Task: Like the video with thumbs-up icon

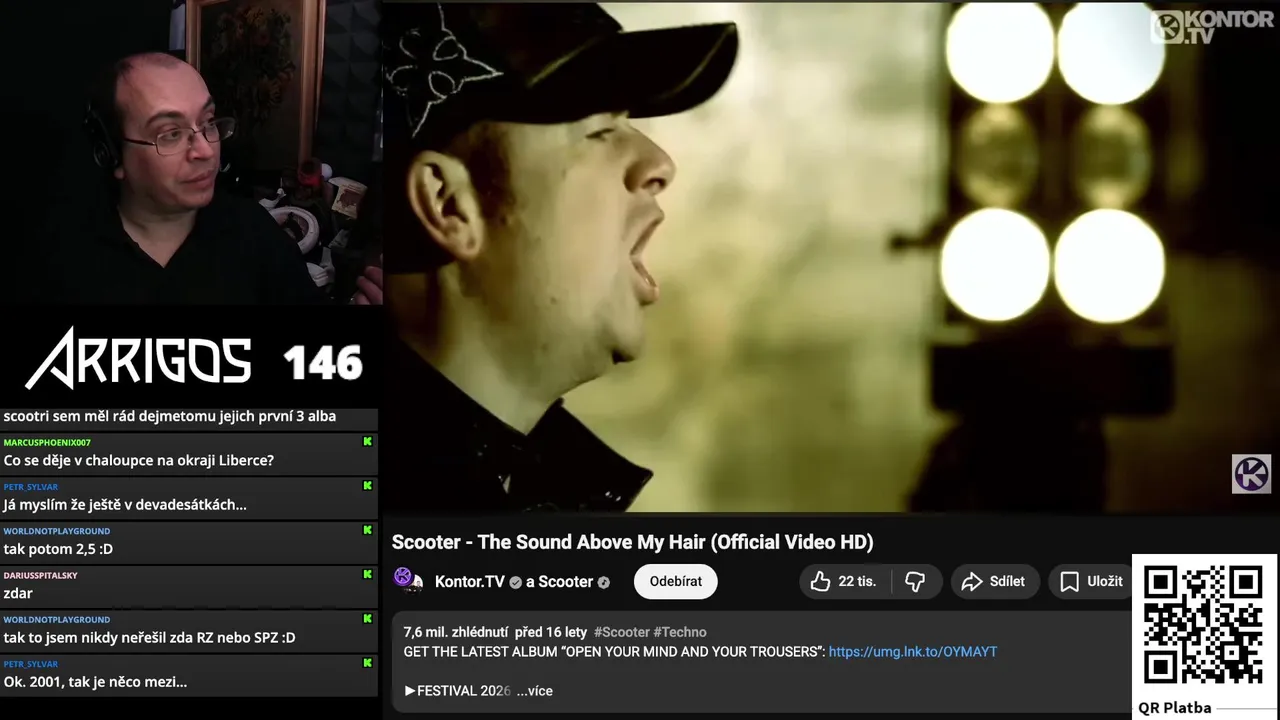Action: point(843,581)
